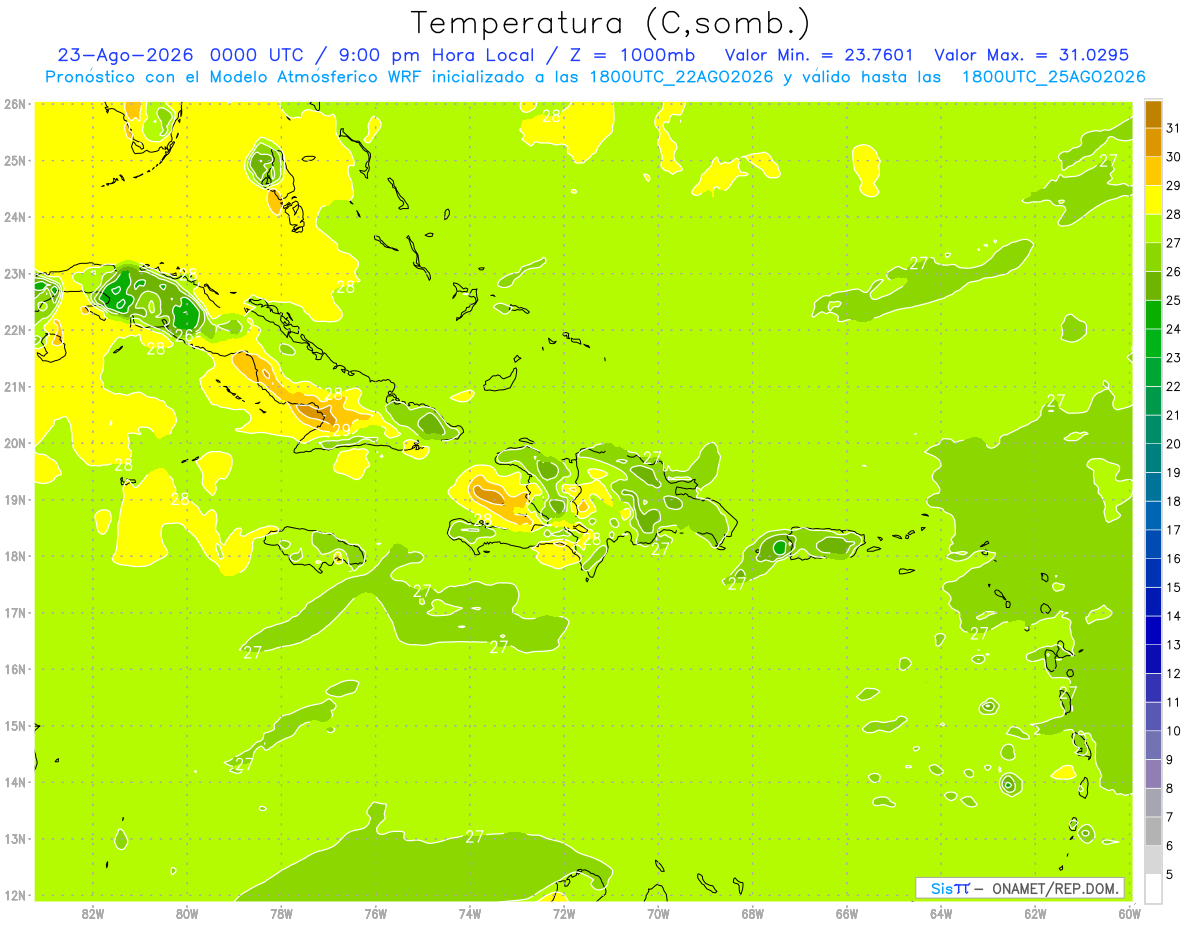Click the 78W longitude axis label

click(x=281, y=912)
